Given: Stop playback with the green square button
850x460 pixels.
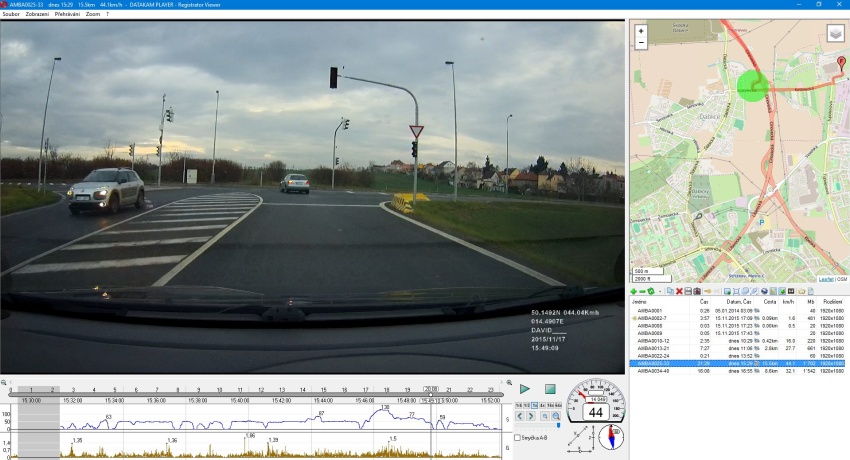Looking at the screenshot, I should tap(550, 389).
